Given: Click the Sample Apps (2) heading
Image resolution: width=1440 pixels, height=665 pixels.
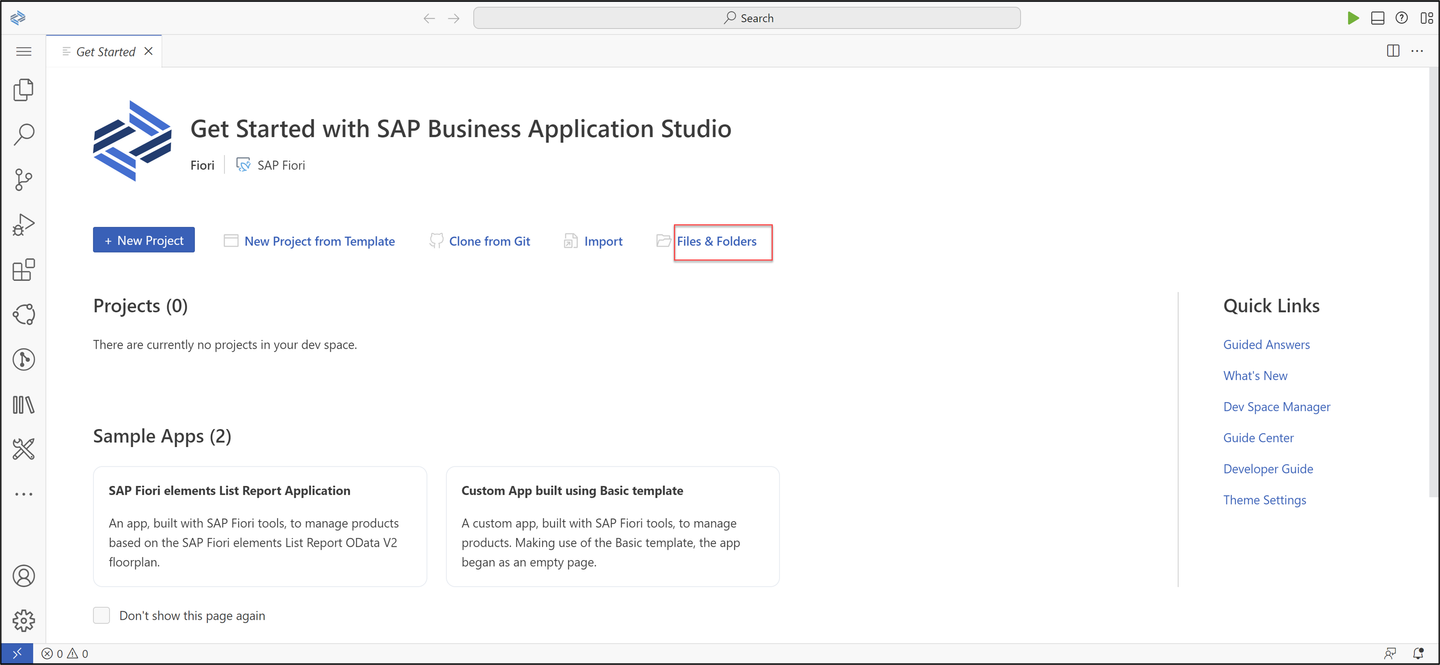Looking at the screenshot, I should coord(162,436).
